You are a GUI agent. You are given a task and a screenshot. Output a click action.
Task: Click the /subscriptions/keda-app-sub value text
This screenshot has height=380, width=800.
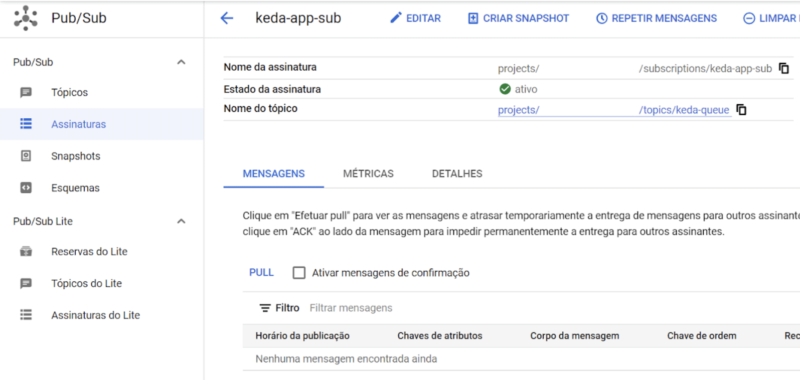tap(705, 69)
